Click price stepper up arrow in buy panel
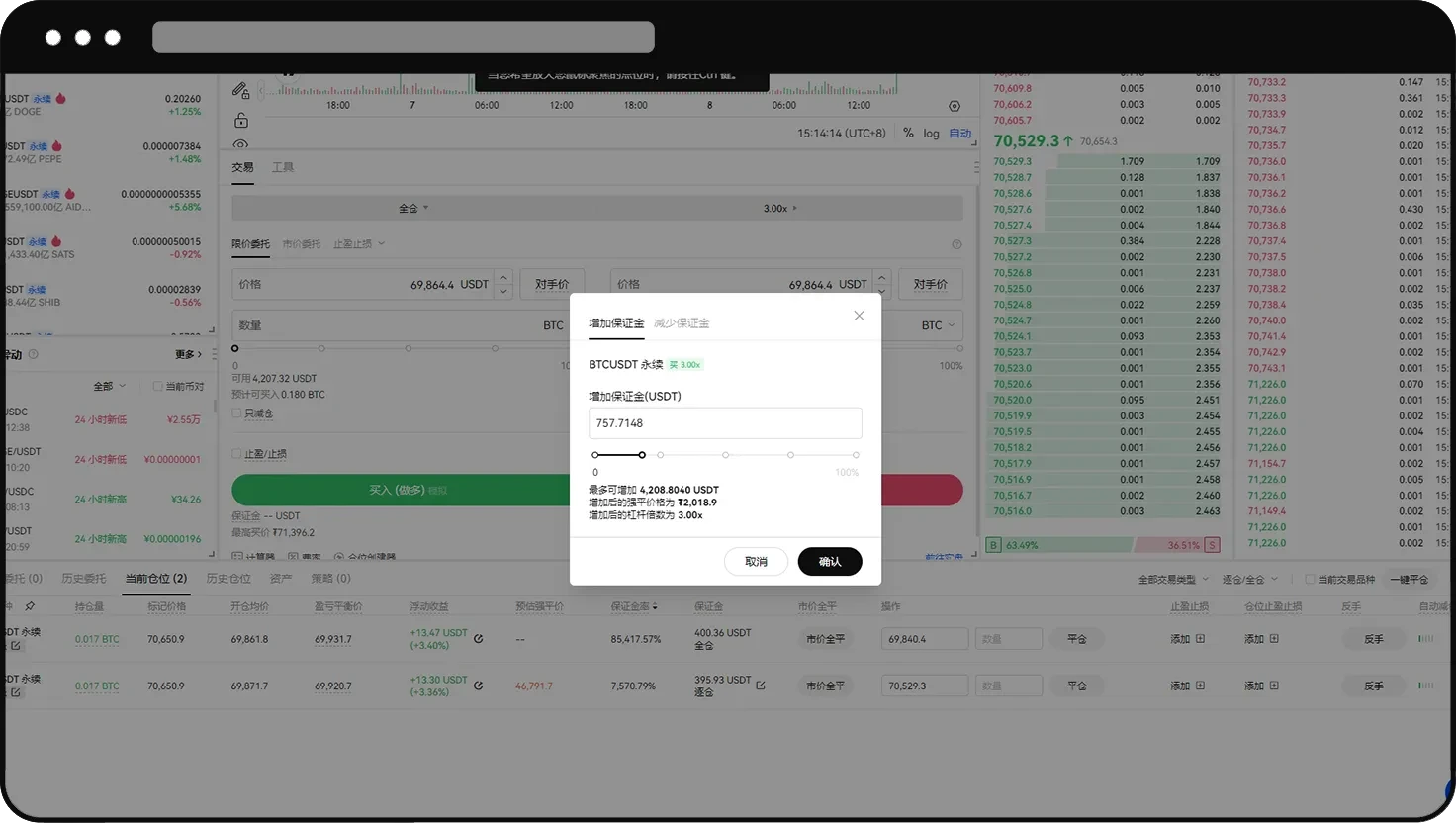 tap(503, 278)
